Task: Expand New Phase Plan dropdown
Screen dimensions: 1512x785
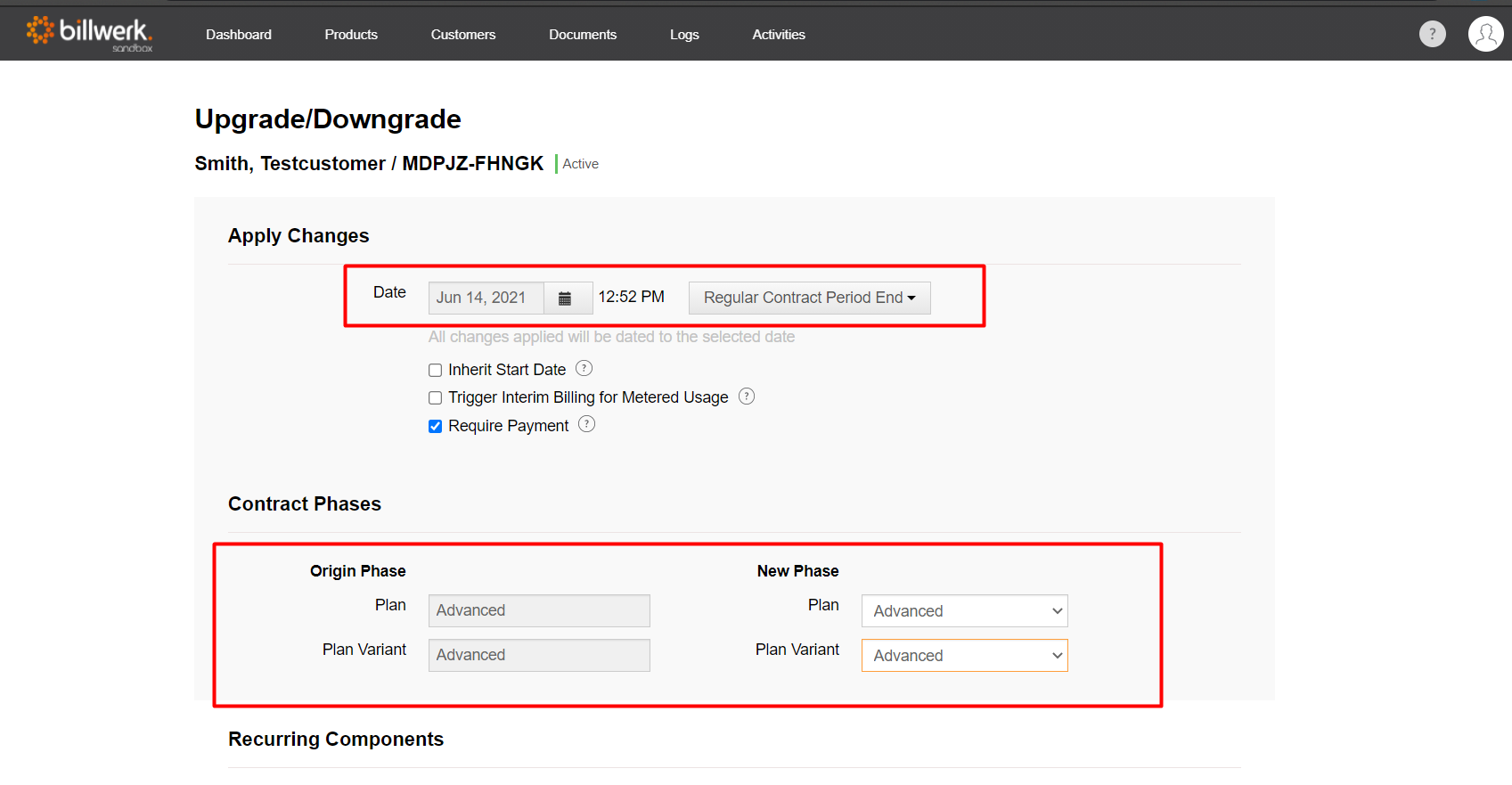Action: coord(964,611)
